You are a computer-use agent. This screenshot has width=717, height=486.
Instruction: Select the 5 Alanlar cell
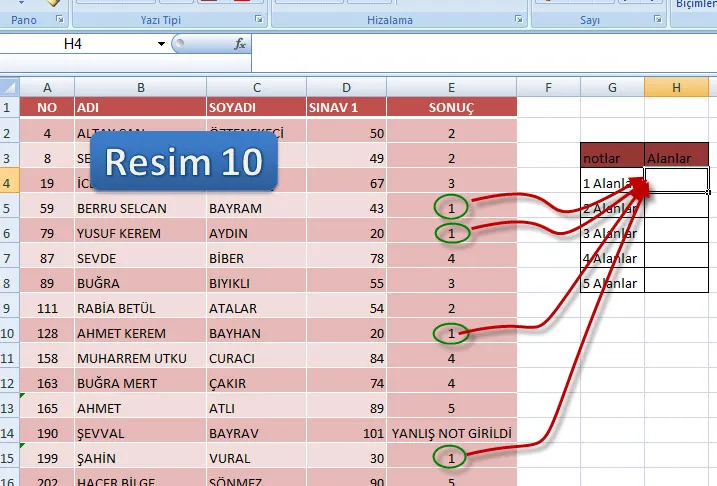pos(612,282)
